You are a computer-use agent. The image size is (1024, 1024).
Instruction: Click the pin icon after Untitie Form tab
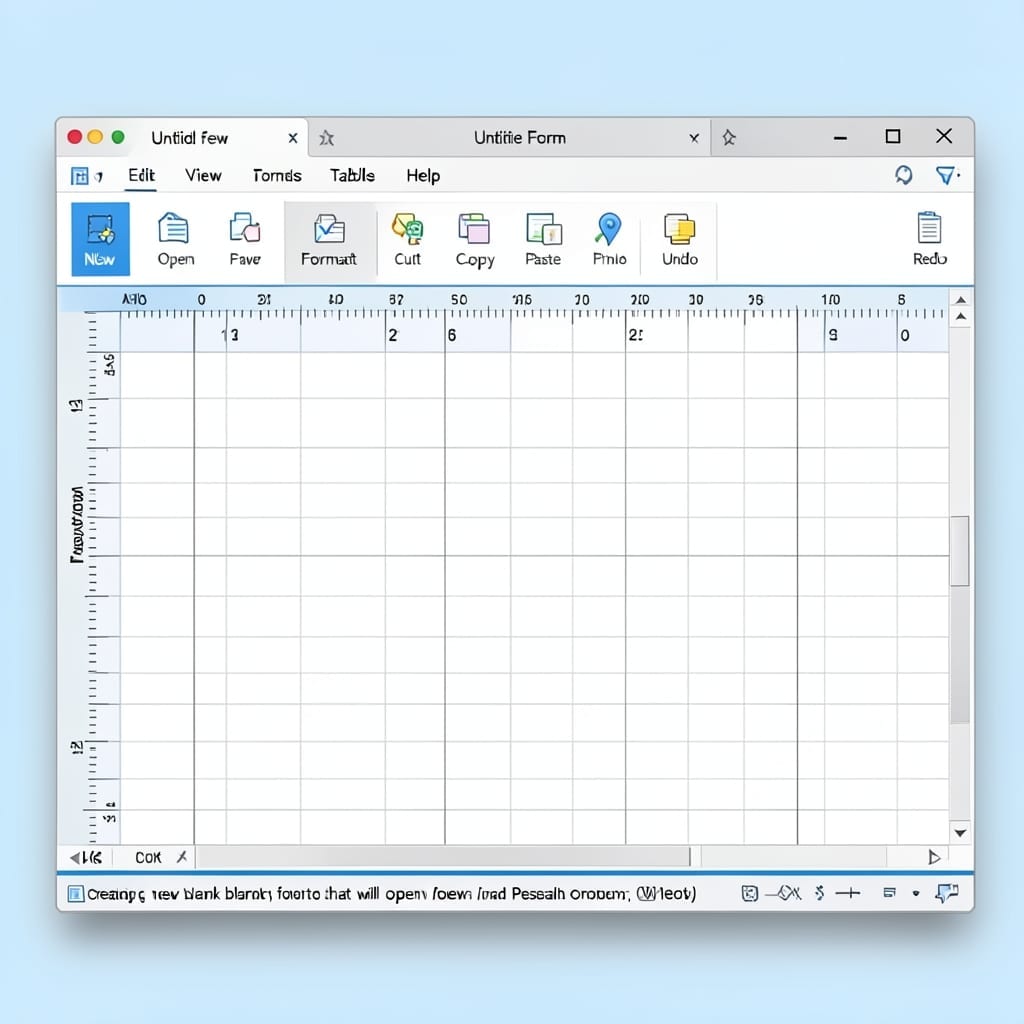pos(729,138)
